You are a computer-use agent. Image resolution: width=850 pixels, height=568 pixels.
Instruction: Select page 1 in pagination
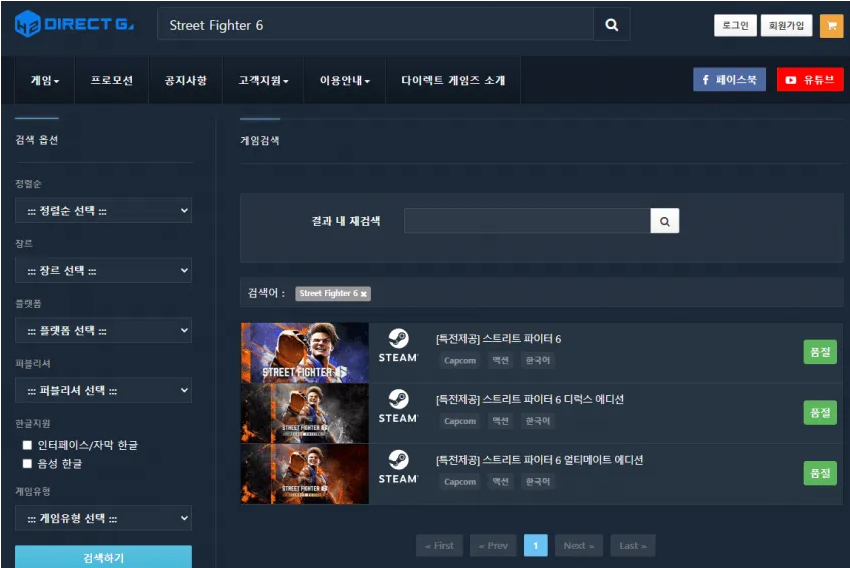click(x=536, y=546)
